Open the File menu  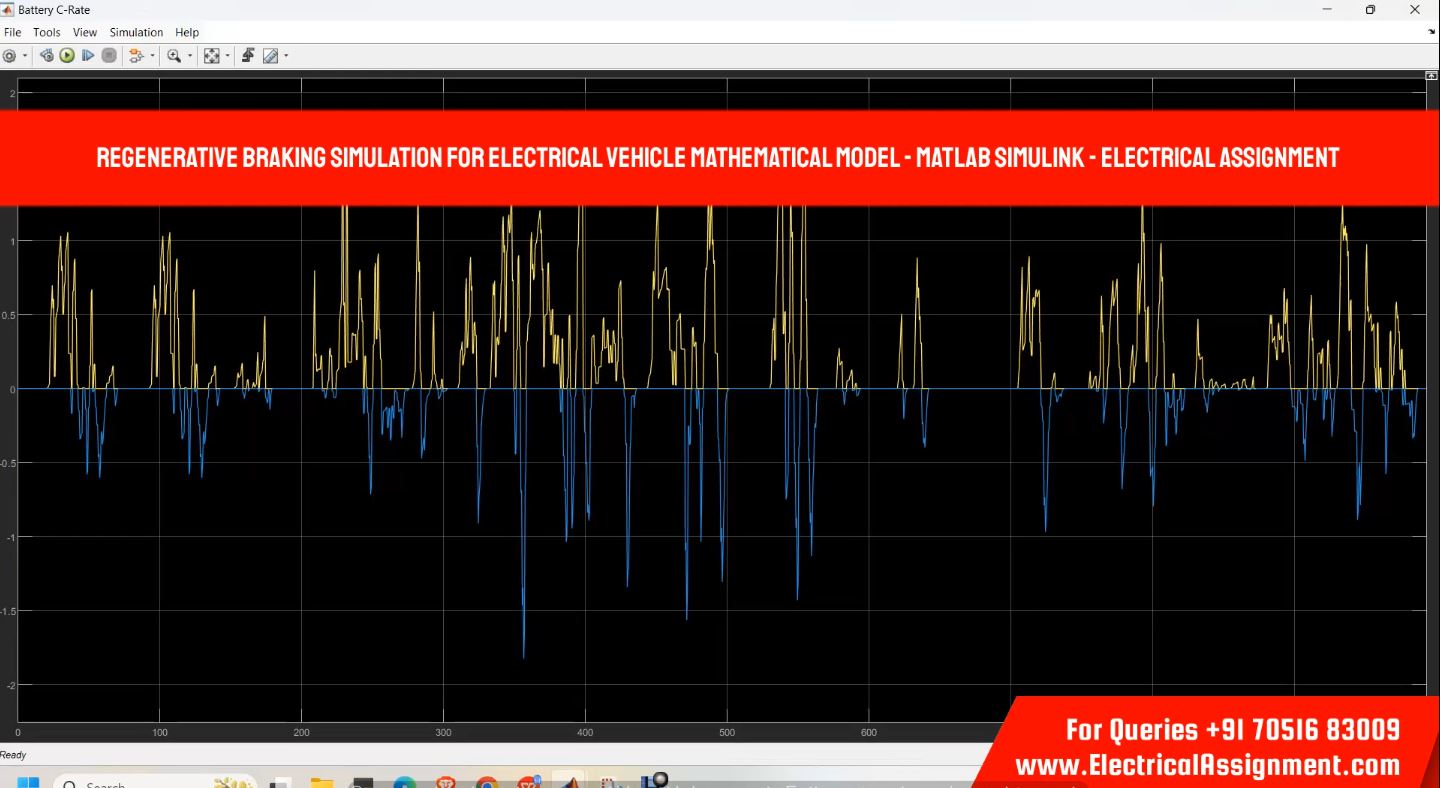12,33
